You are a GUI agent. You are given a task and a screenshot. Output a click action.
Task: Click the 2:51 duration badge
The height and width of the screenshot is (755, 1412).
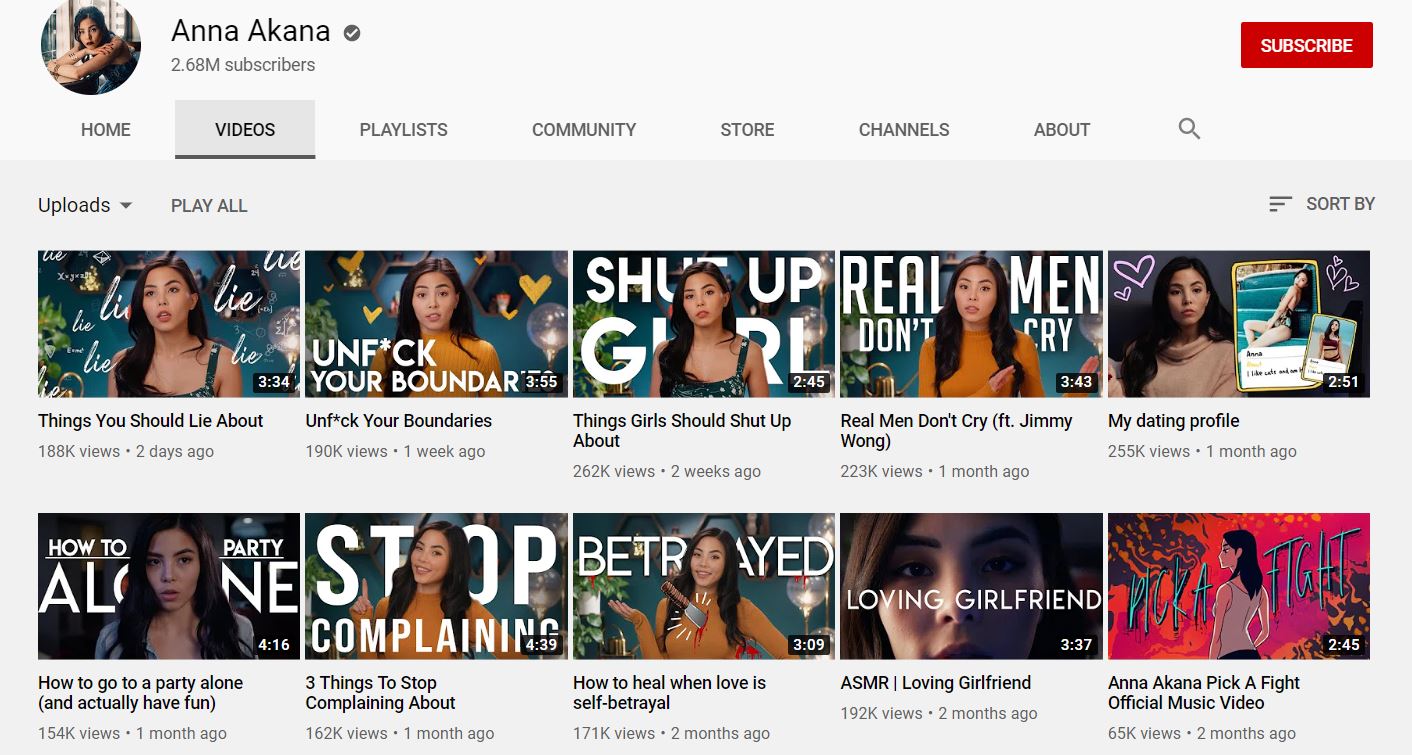1344,382
